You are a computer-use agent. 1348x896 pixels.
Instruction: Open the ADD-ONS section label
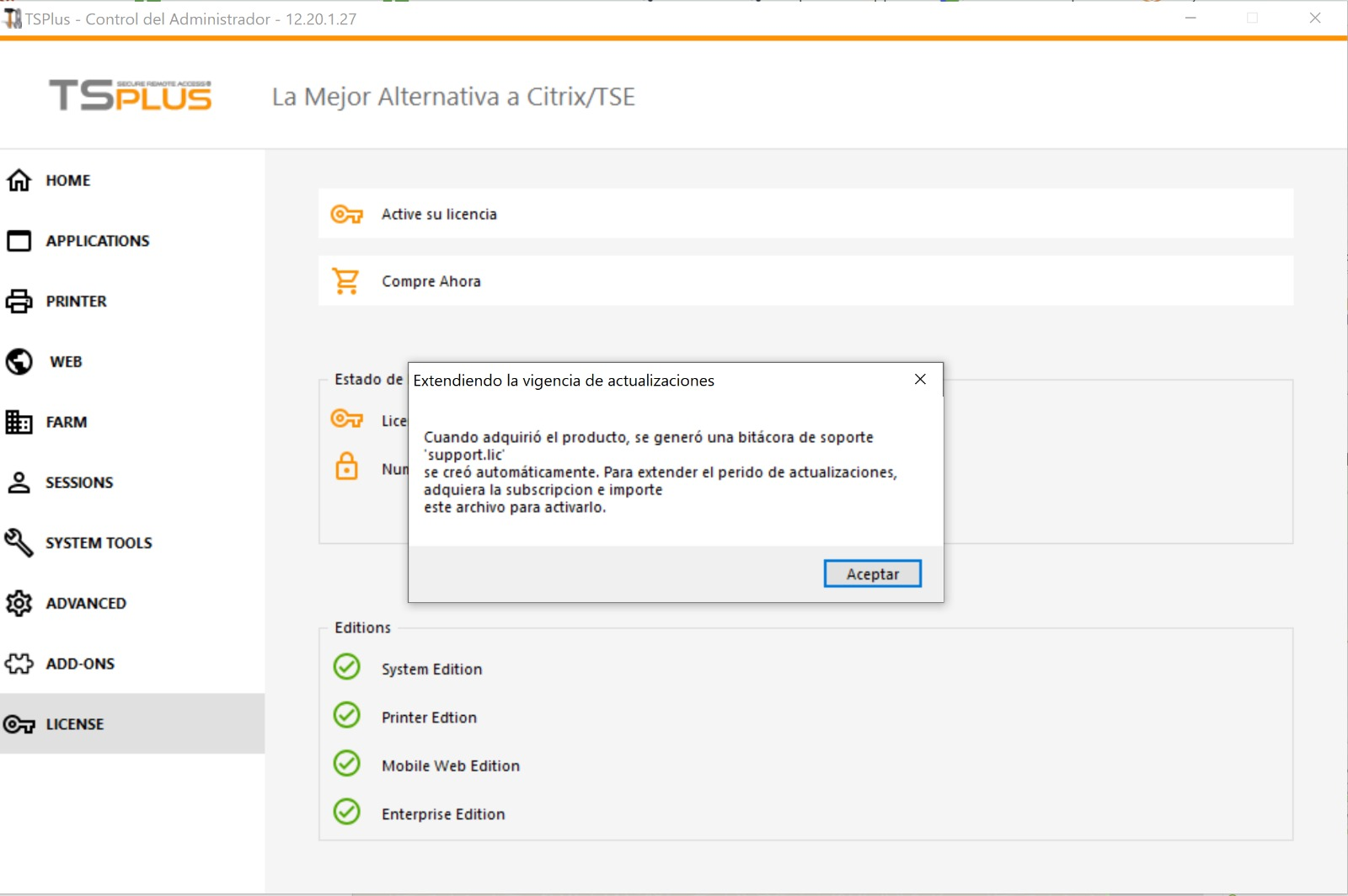80,664
